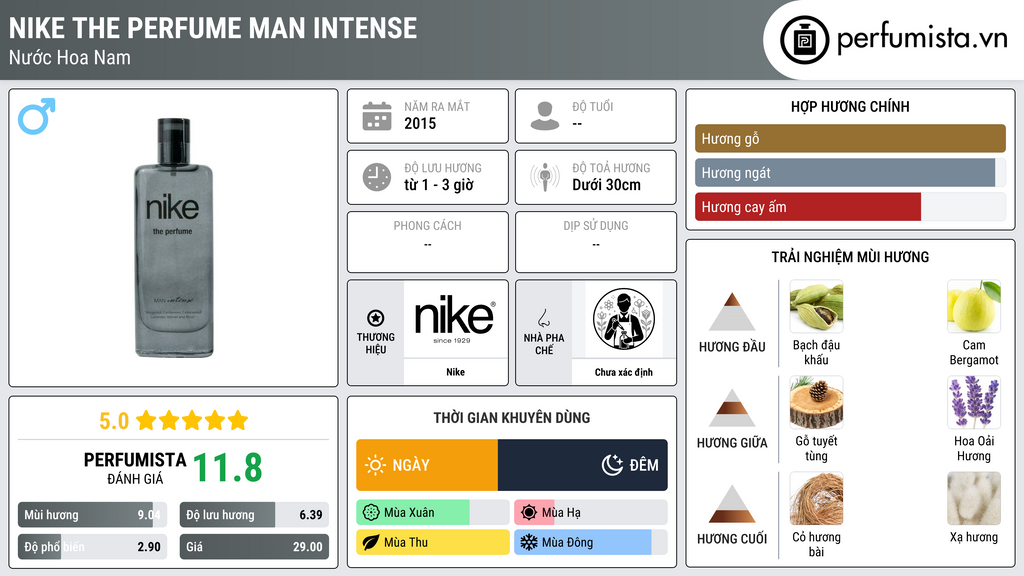Open the Bạch đậu khấu note image
This screenshot has height=576, width=1024.
[x=816, y=307]
